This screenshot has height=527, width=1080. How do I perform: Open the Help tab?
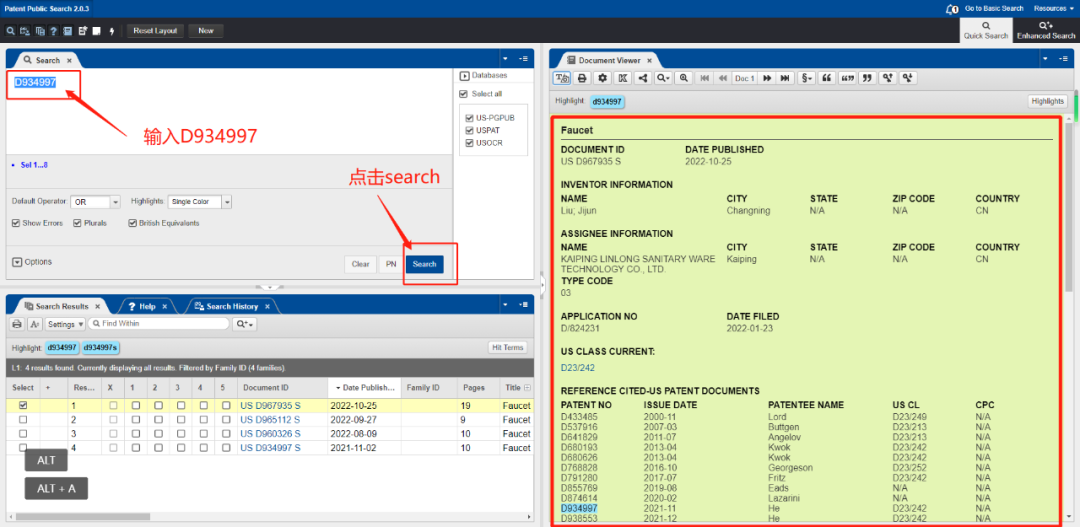(146, 306)
